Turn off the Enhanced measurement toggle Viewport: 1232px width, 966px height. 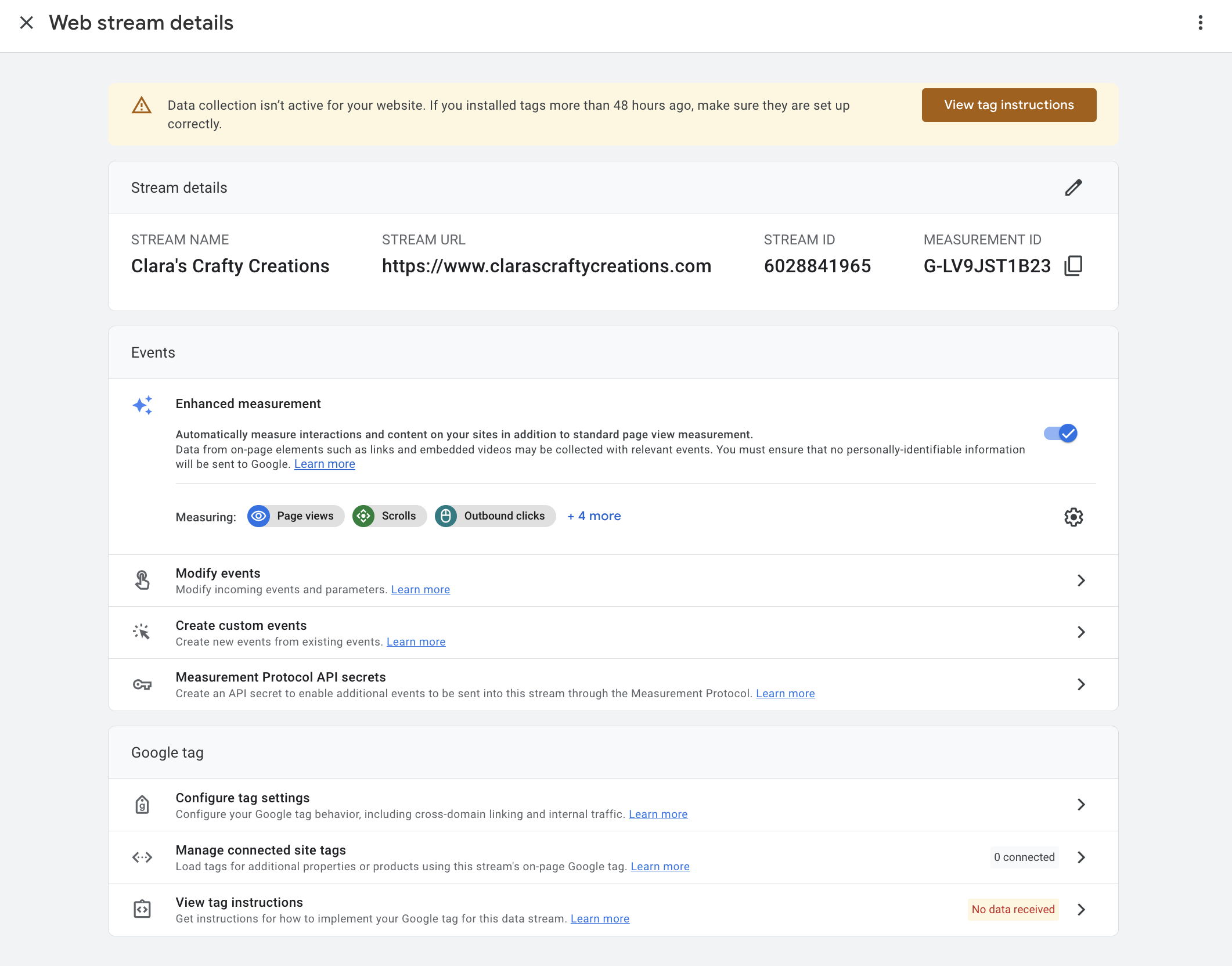tap(1060, 434)
